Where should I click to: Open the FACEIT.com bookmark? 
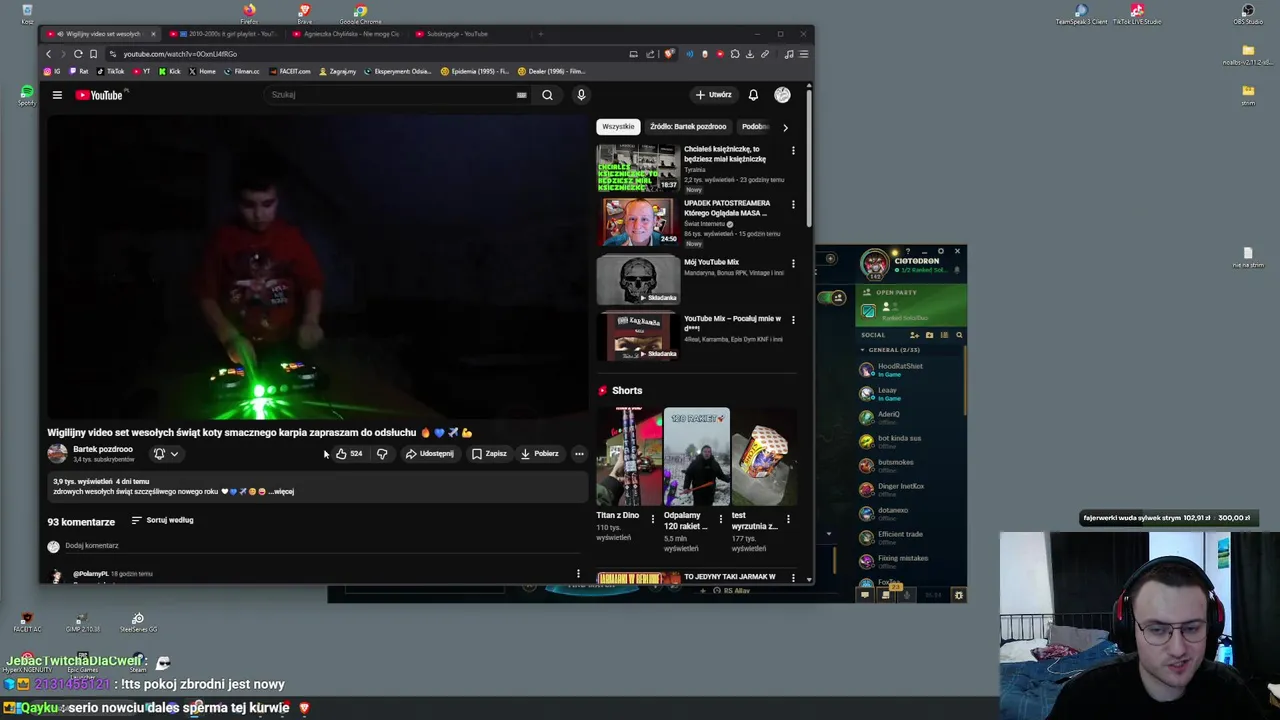coord(289,72)
